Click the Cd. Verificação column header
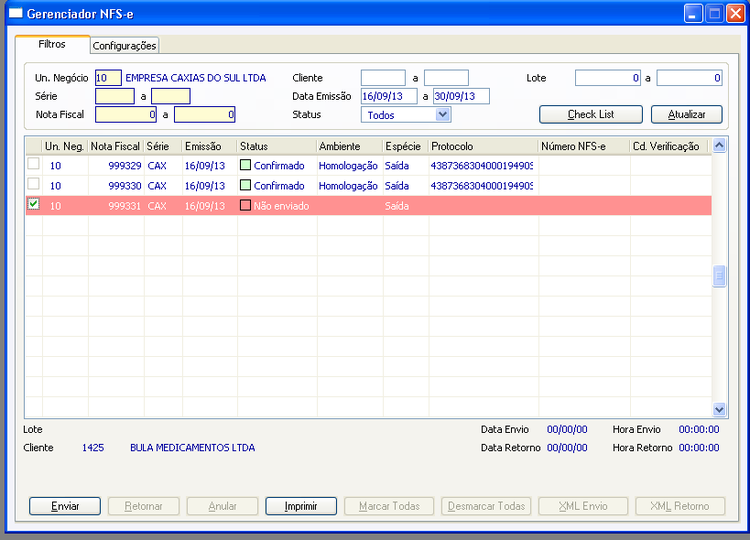Viewport: 750px width, 540px height. [669, 146]
